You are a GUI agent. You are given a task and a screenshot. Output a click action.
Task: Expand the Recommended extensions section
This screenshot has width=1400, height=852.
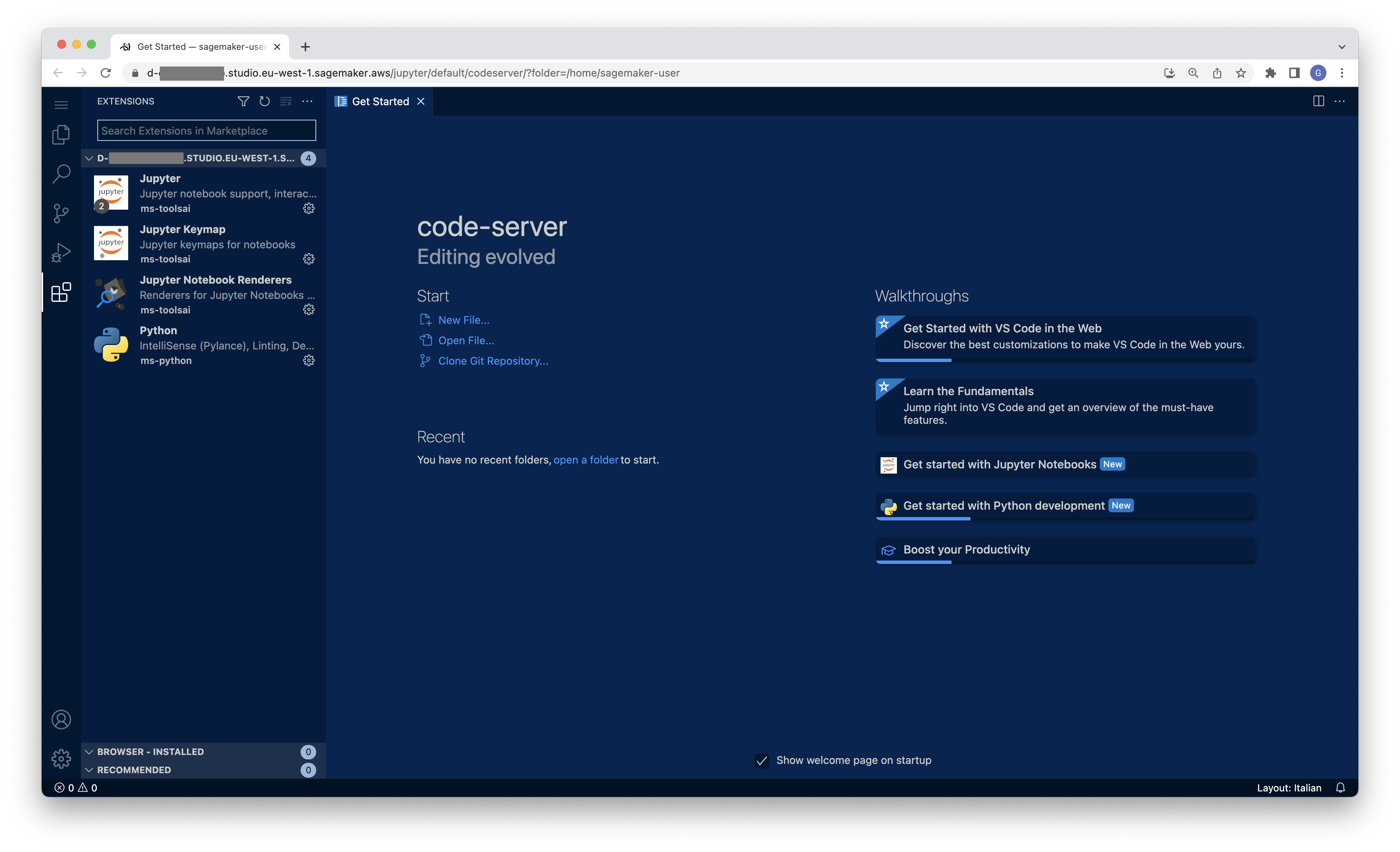click(133, 769)
